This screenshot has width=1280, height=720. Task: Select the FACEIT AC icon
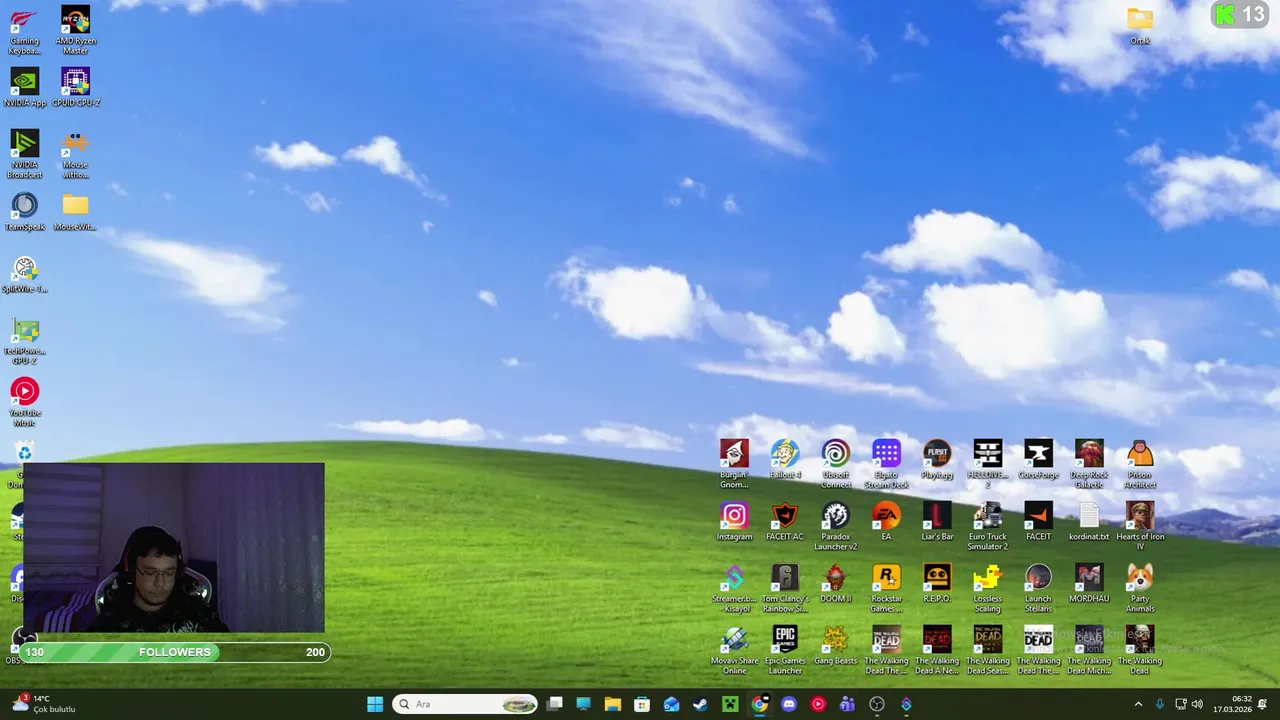(x=785, y=522)
